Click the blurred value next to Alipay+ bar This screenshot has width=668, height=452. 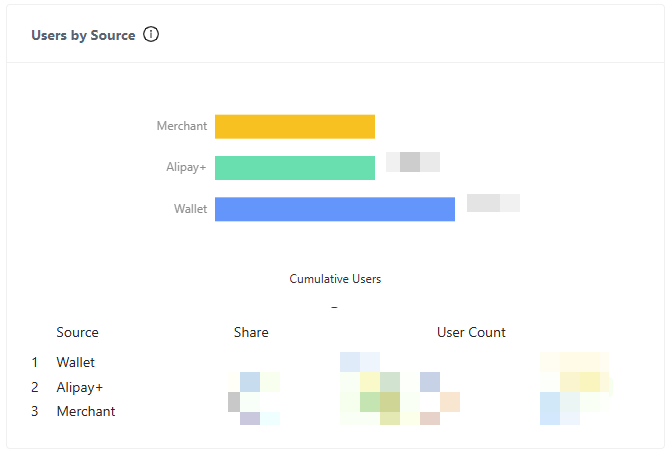[x=413, y=162]
